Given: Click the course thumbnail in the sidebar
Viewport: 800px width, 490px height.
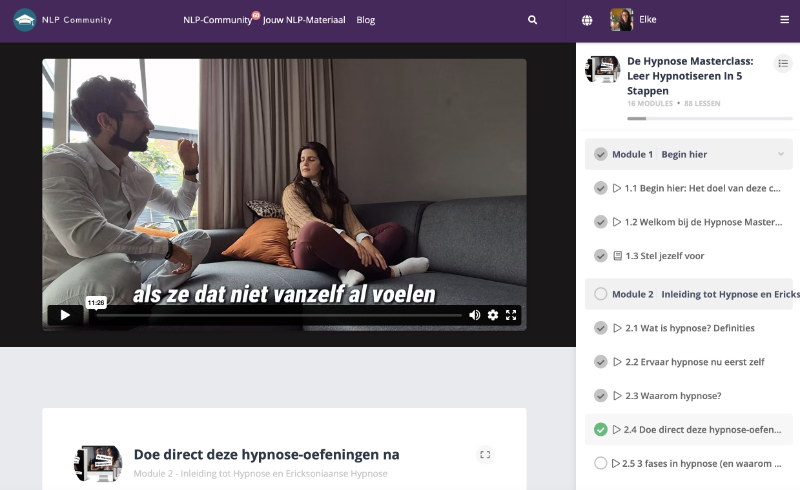Looking at the screenshot, I should tap(603, 69).
